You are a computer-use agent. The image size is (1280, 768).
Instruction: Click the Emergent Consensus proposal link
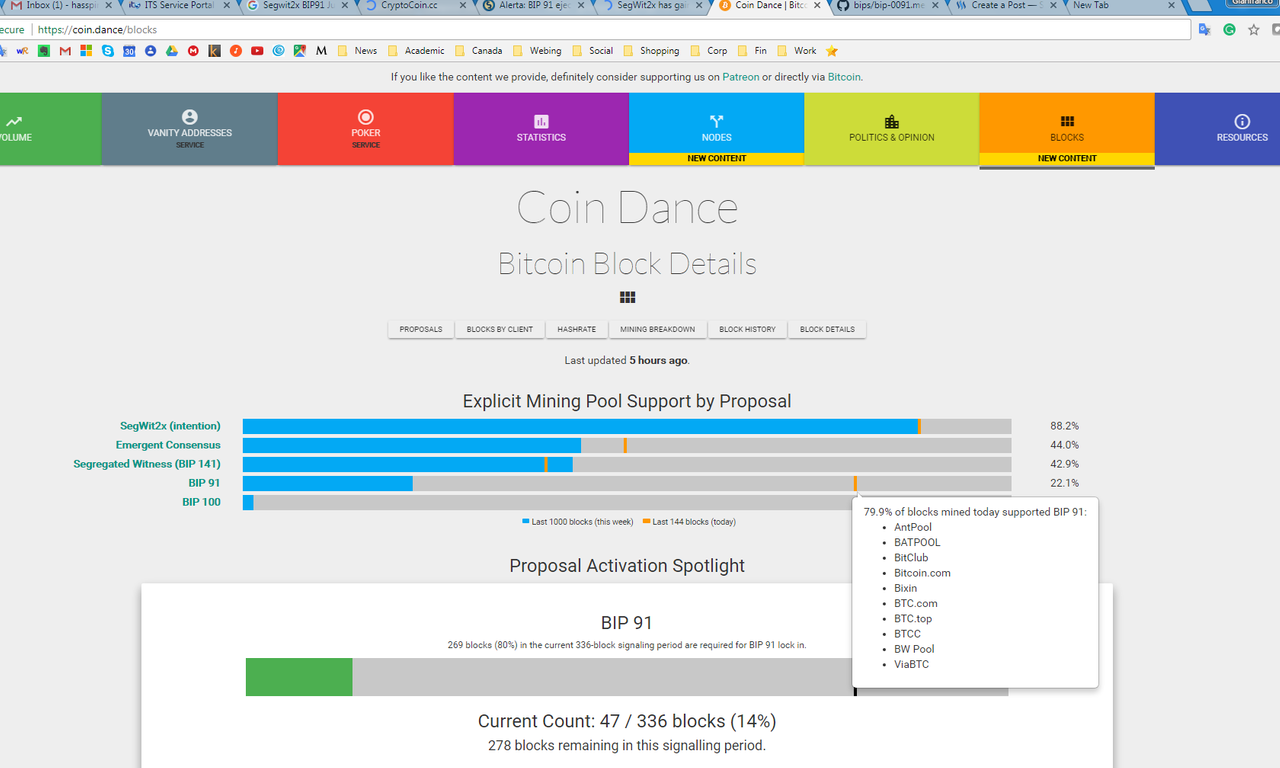pos(168,445)
